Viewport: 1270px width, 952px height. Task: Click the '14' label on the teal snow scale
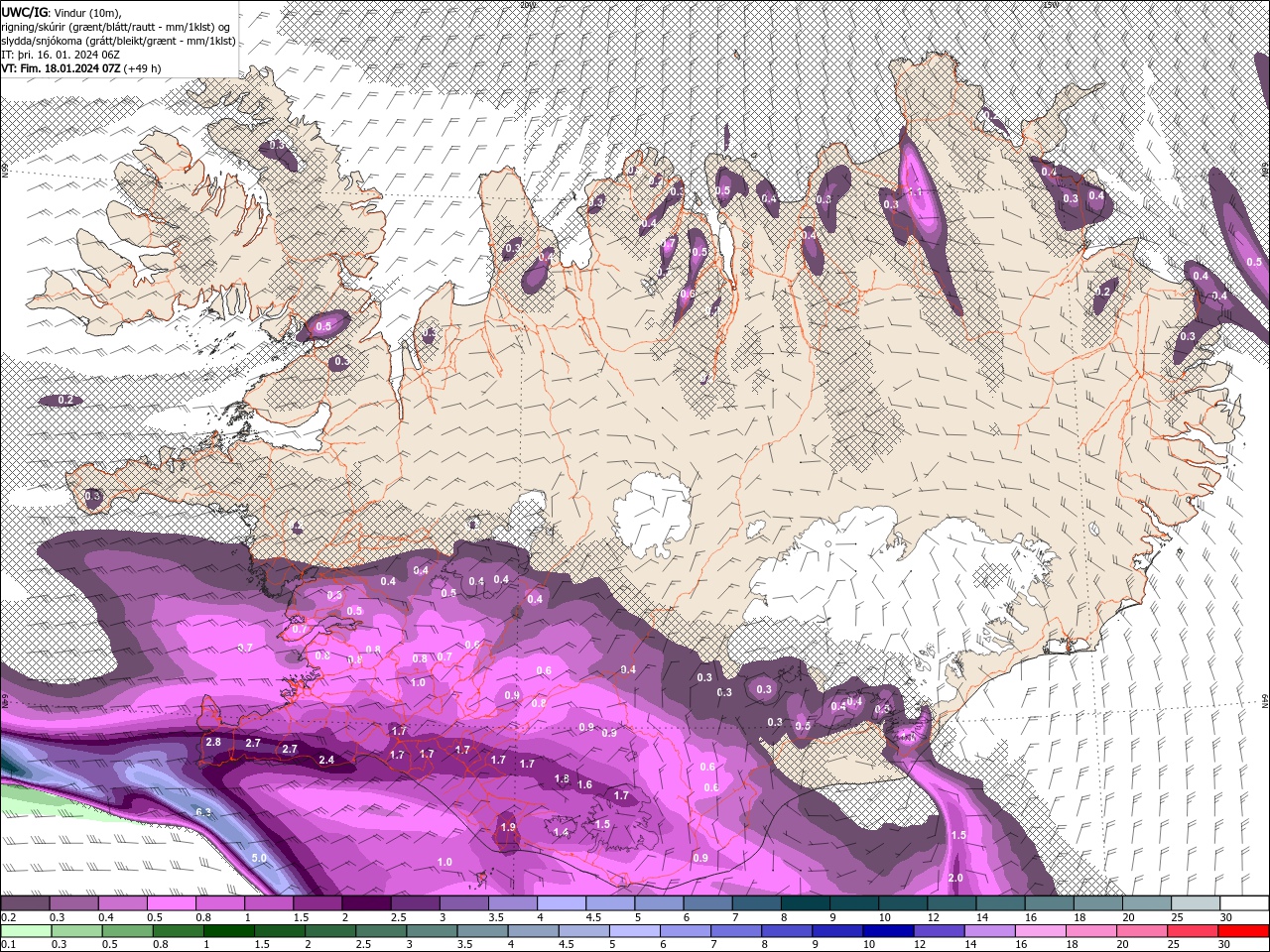click(x=982, y=917)
